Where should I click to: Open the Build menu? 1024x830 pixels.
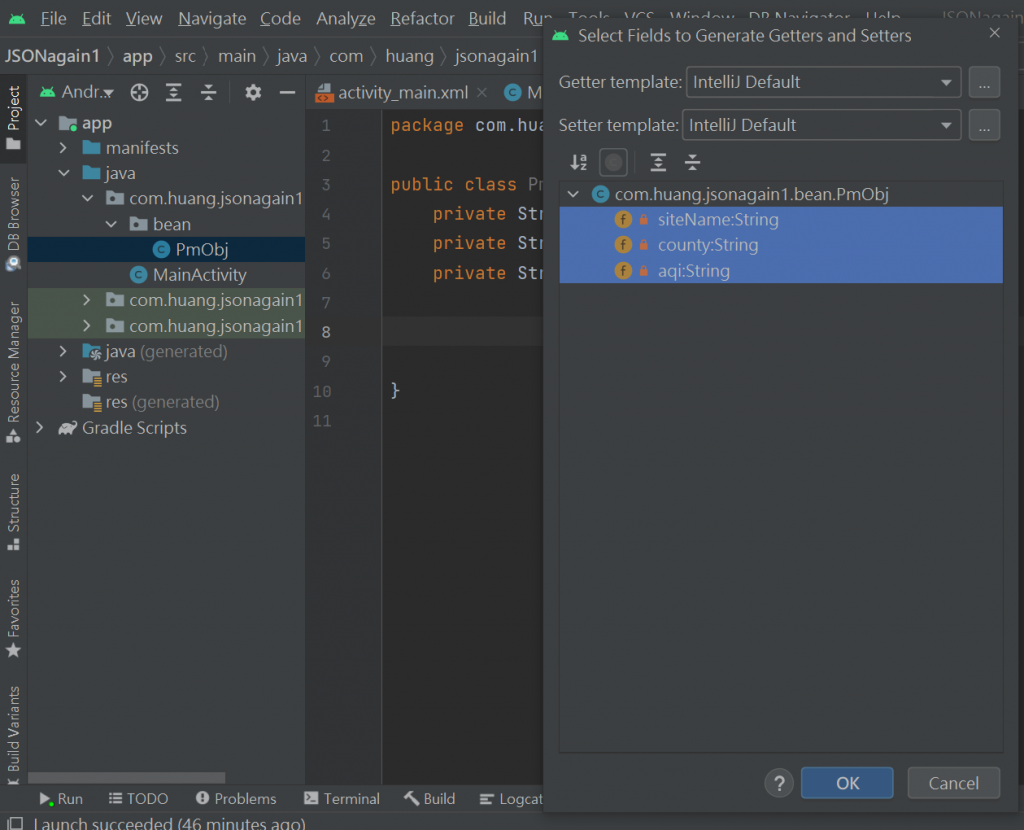coord(487,18)
